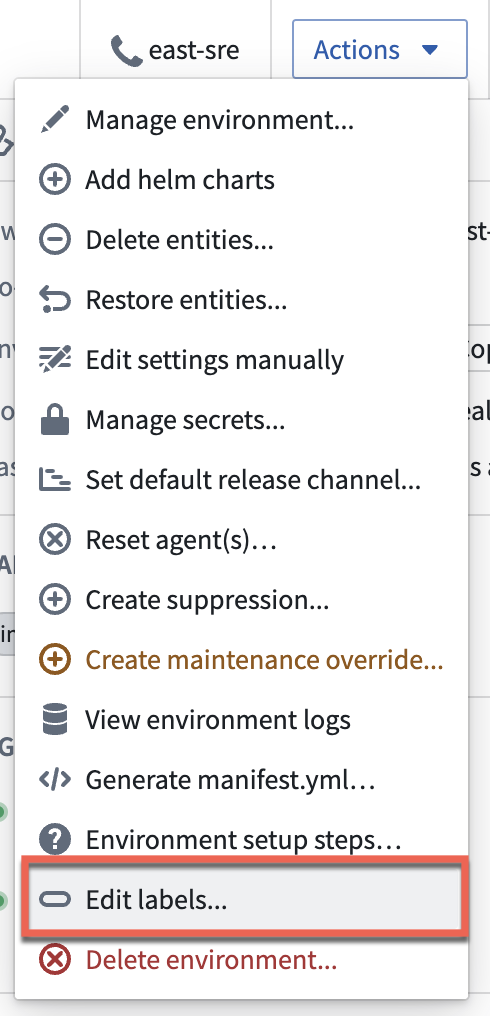
Task: Select Create maintenance override...
Action: tap(241, 660)
